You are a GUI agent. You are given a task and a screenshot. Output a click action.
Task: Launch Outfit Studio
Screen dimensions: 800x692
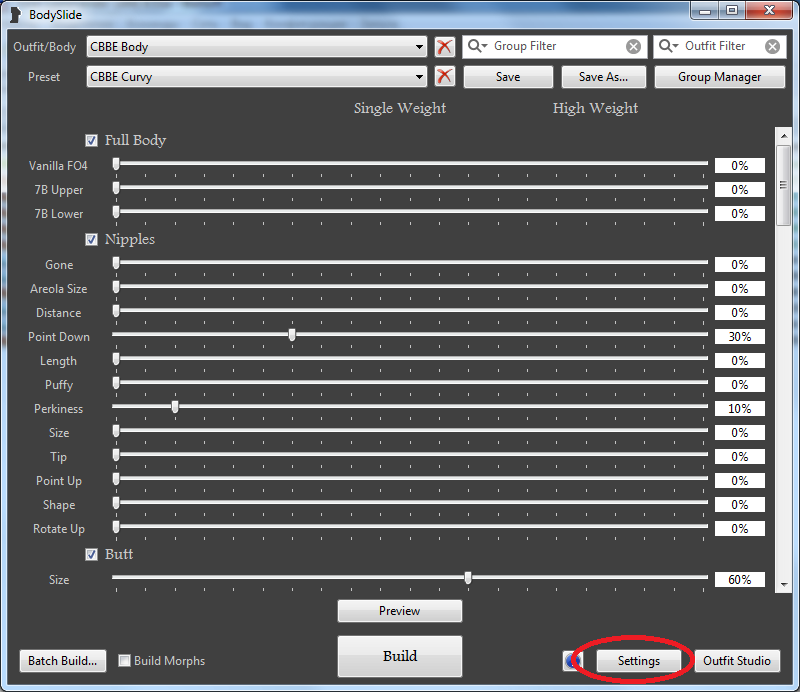click(737, 661)
